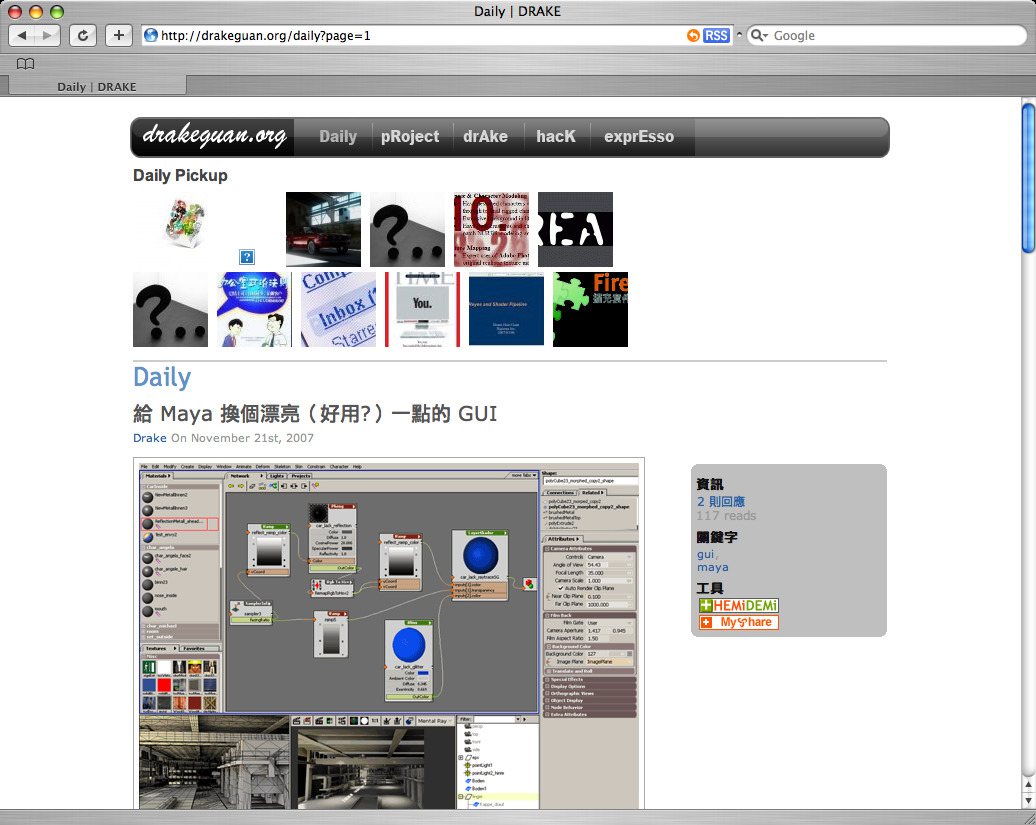This screenshot has height=825, width=1036.
Task: Open the TIME 'You' cover thumbnail
Action: point(422,309)
